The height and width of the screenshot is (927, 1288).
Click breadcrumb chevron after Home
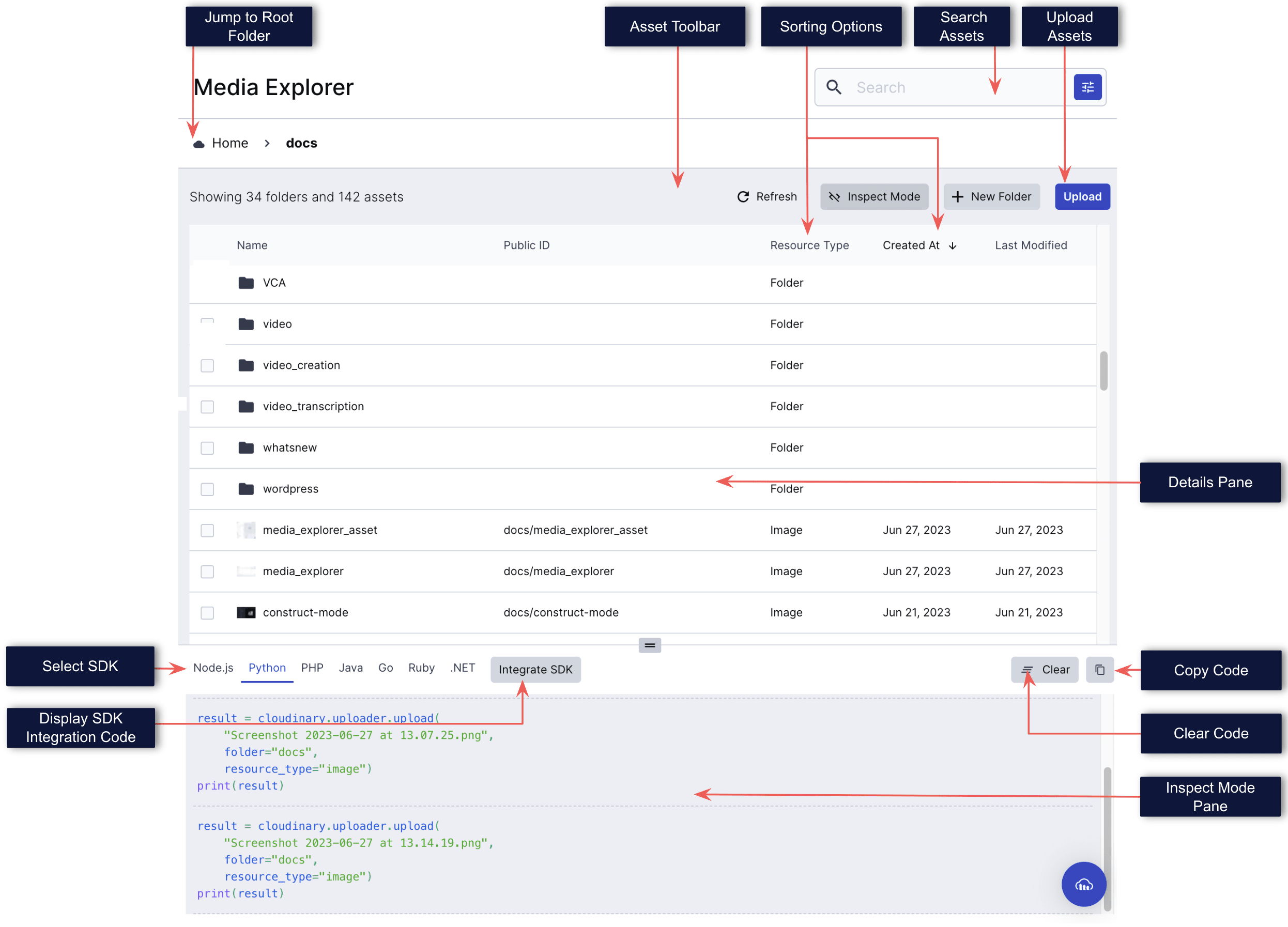[x=267, y=144]
